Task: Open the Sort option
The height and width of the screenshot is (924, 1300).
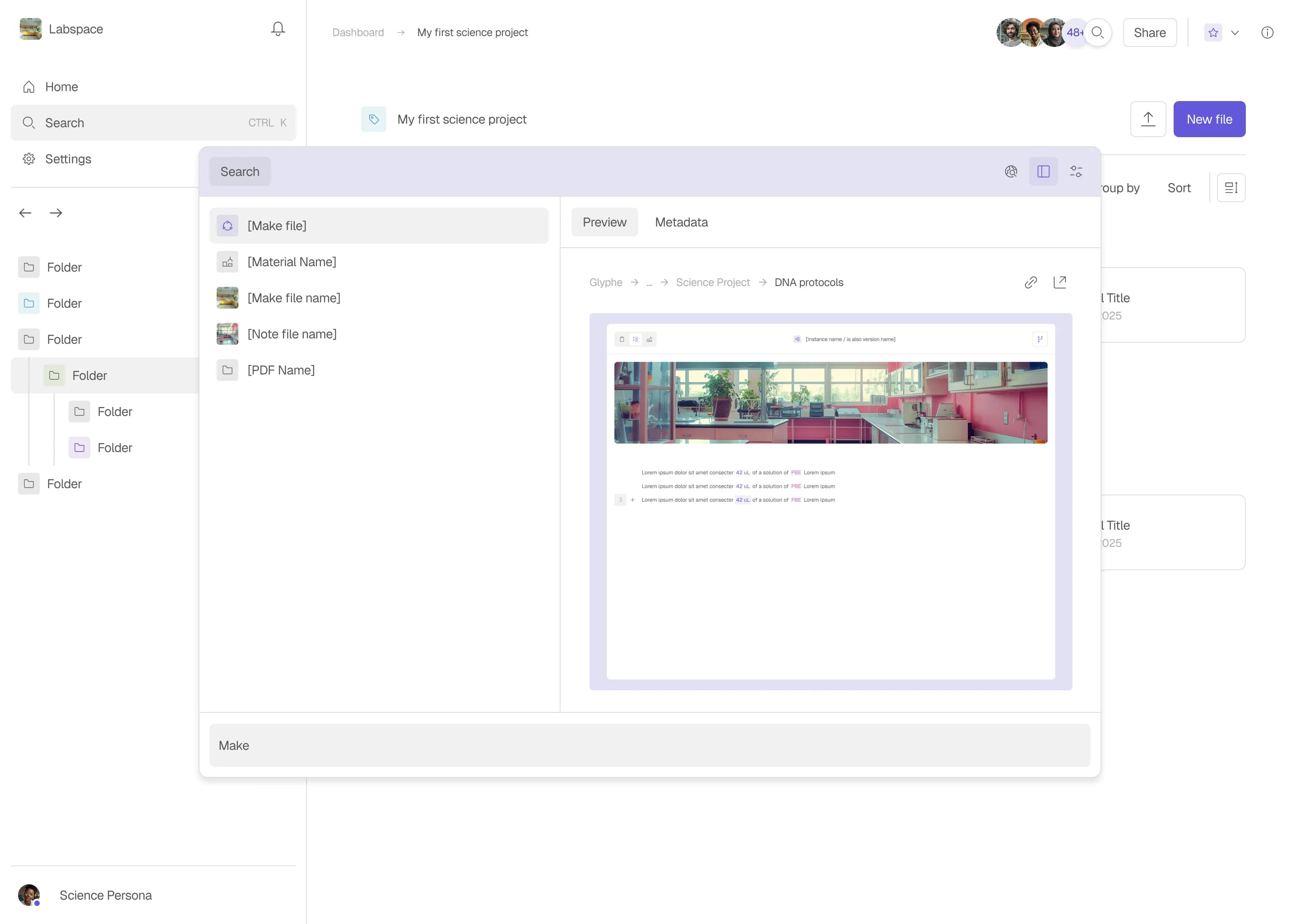Action: [x=1179, y=188]
